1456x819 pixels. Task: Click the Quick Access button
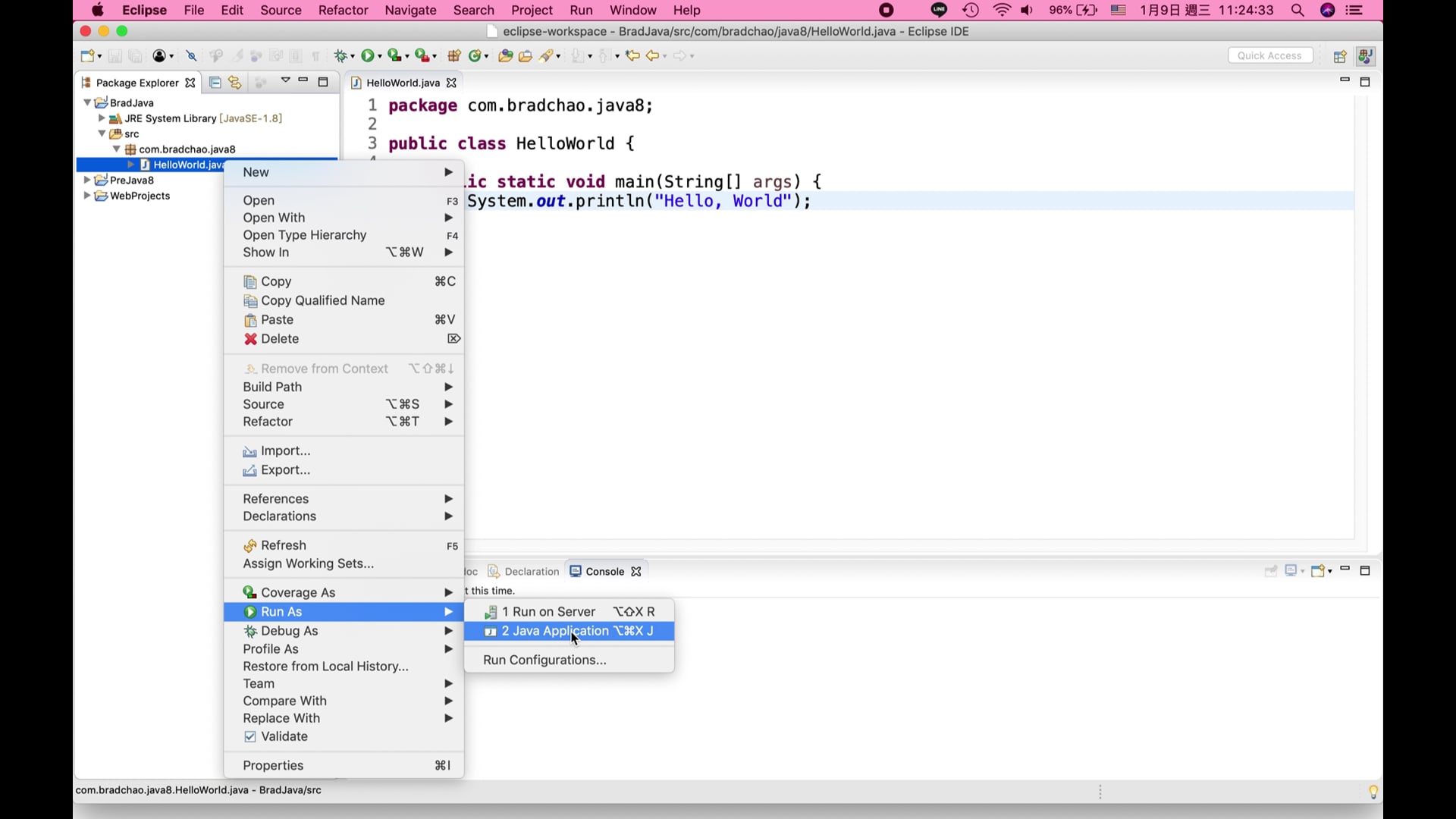(1269, 55)
